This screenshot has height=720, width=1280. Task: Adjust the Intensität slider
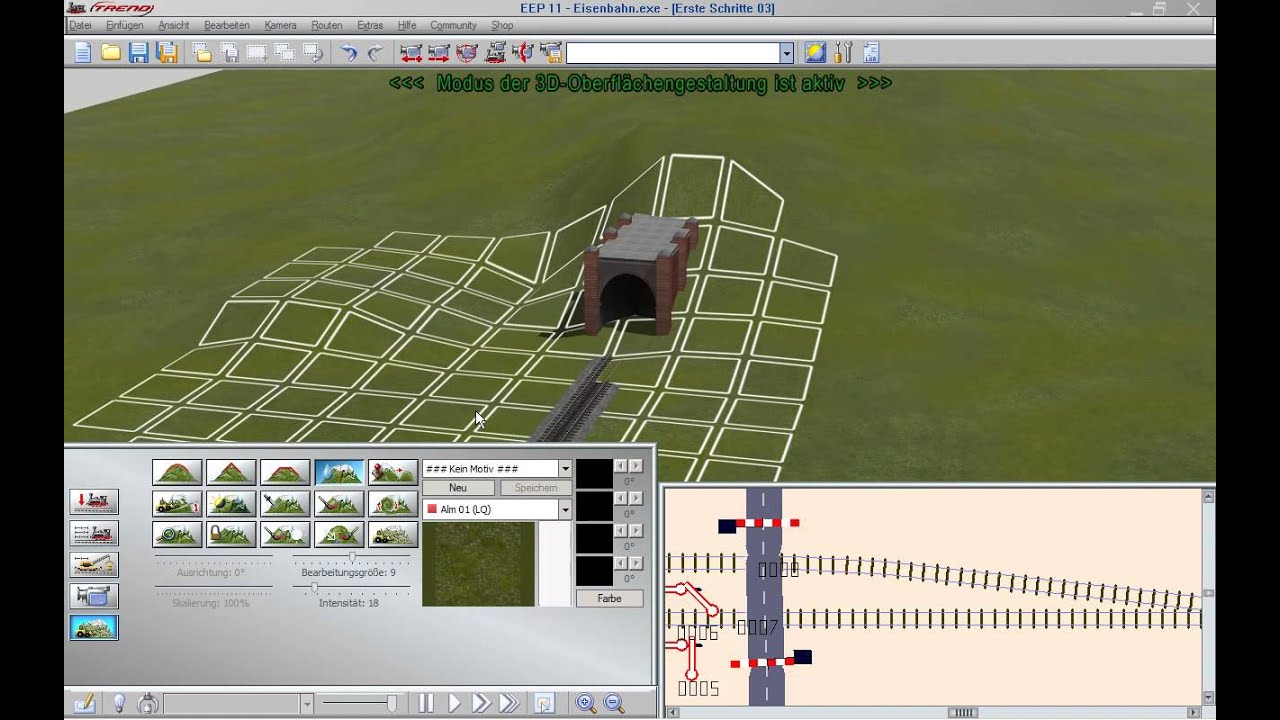[x=314, y=587]
